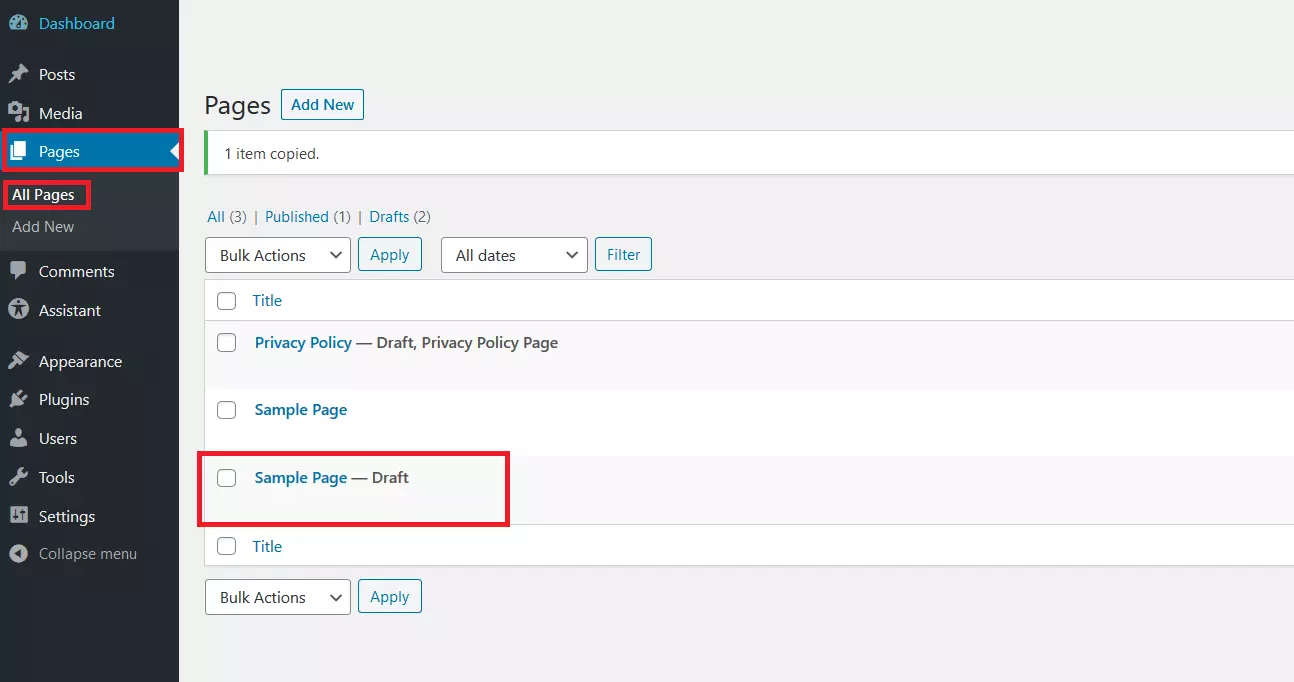This screenshot has height=682, width=1294.
Task: Click the top Apply button
Action: pos(390,254)
